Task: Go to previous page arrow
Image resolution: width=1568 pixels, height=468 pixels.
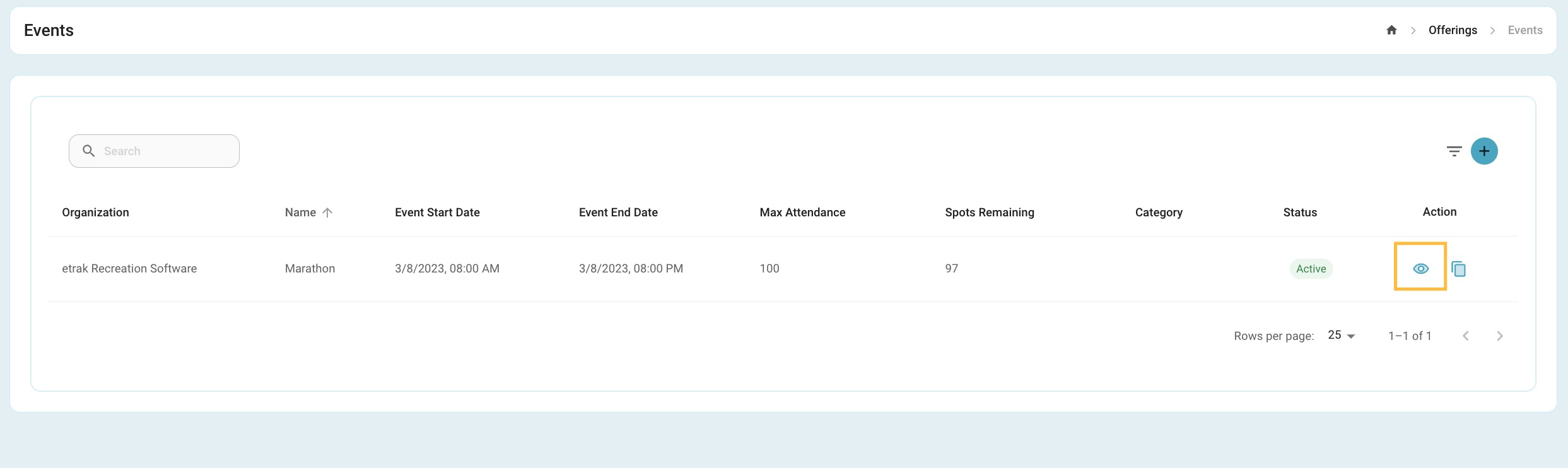Action: pos(1465,336)
